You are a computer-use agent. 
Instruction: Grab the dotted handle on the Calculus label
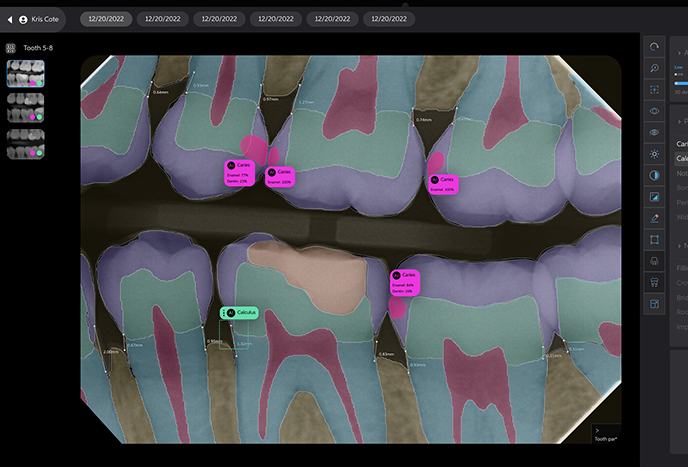coord(224,313)
